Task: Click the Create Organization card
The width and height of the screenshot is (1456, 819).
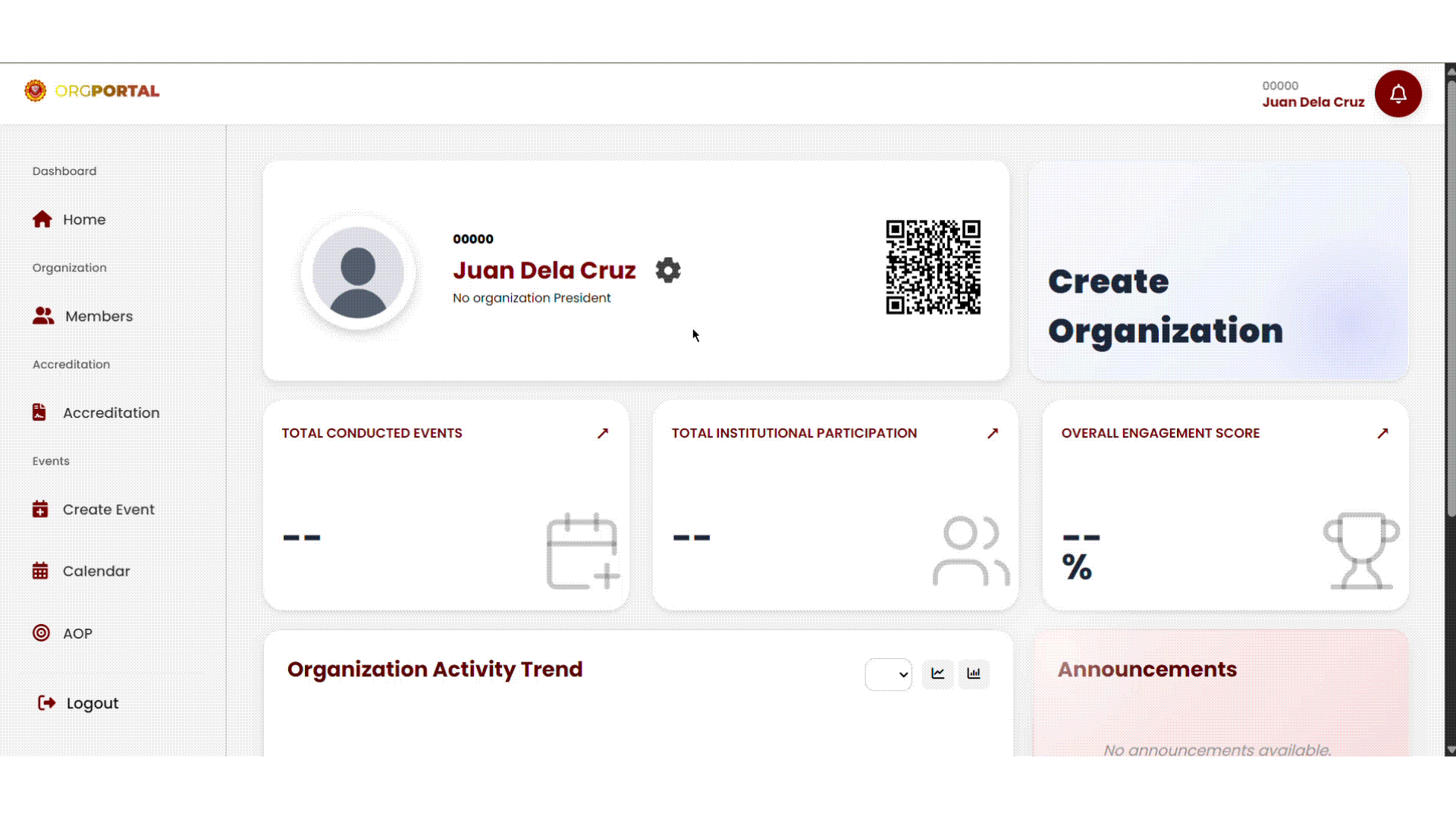Action: click(x=1218, y=271)
